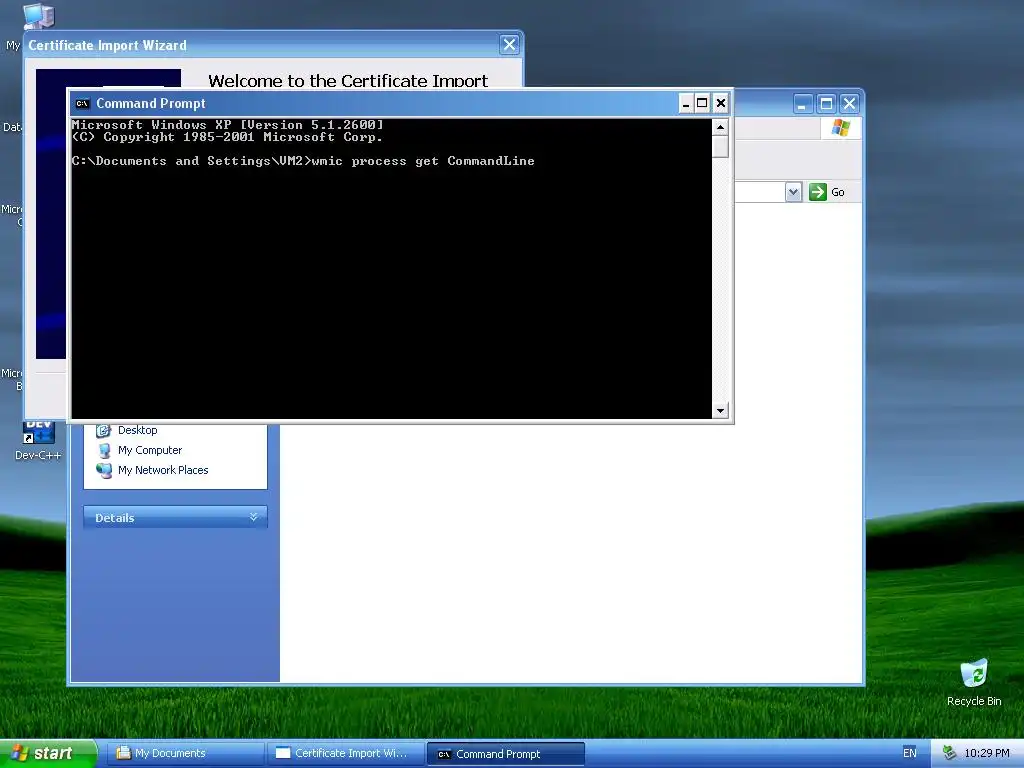Click the Details panel header
1024x768 pixels.
(175, 517)
